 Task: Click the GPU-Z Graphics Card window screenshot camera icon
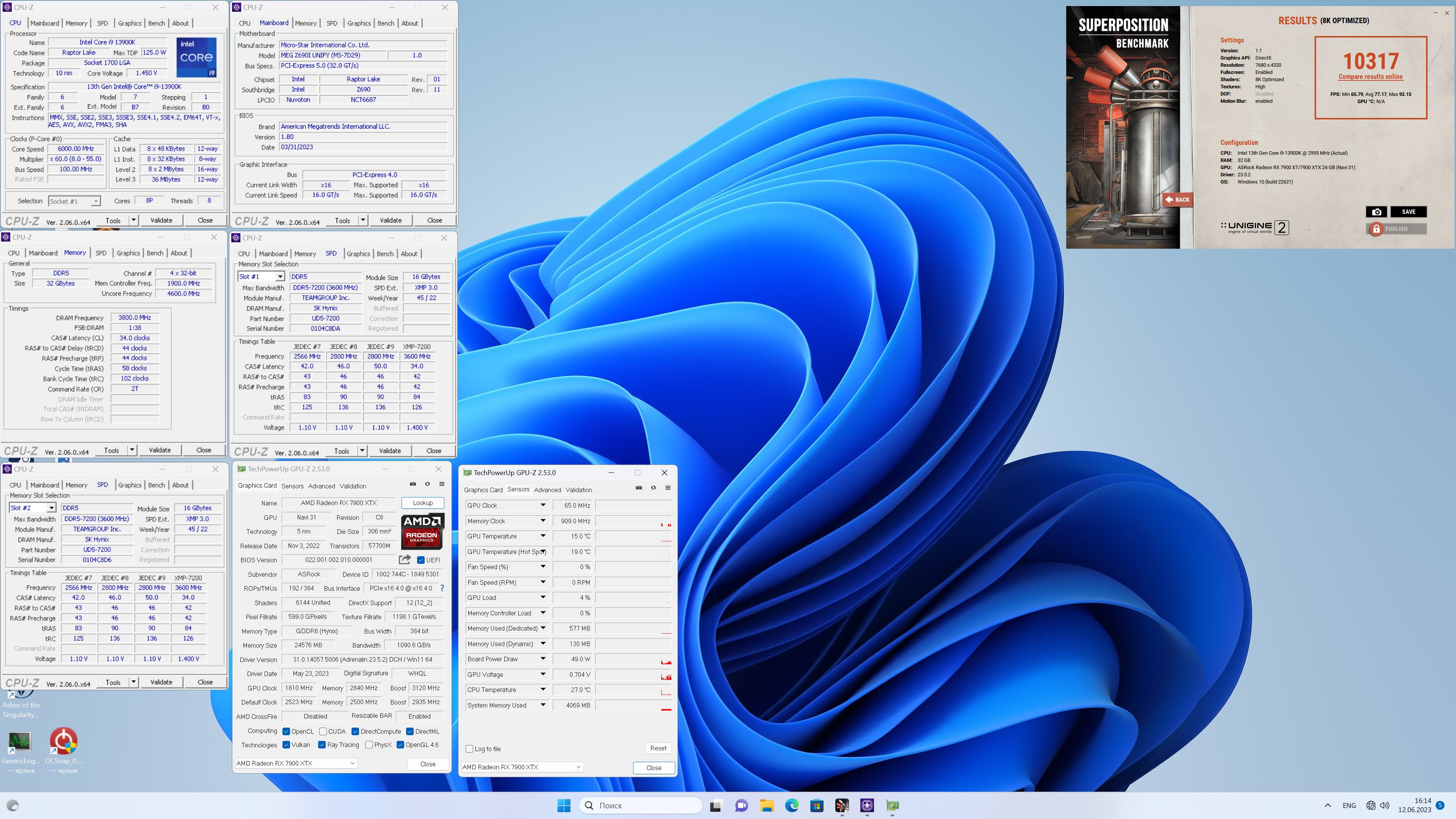(413, 484)
